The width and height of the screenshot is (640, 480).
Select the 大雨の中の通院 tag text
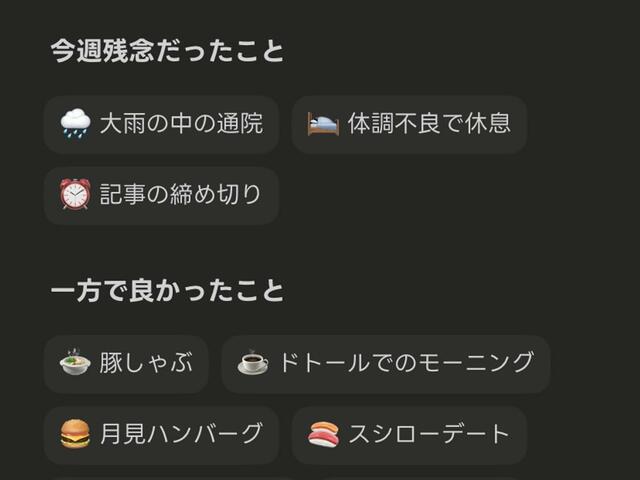click(x=181, y=124)
